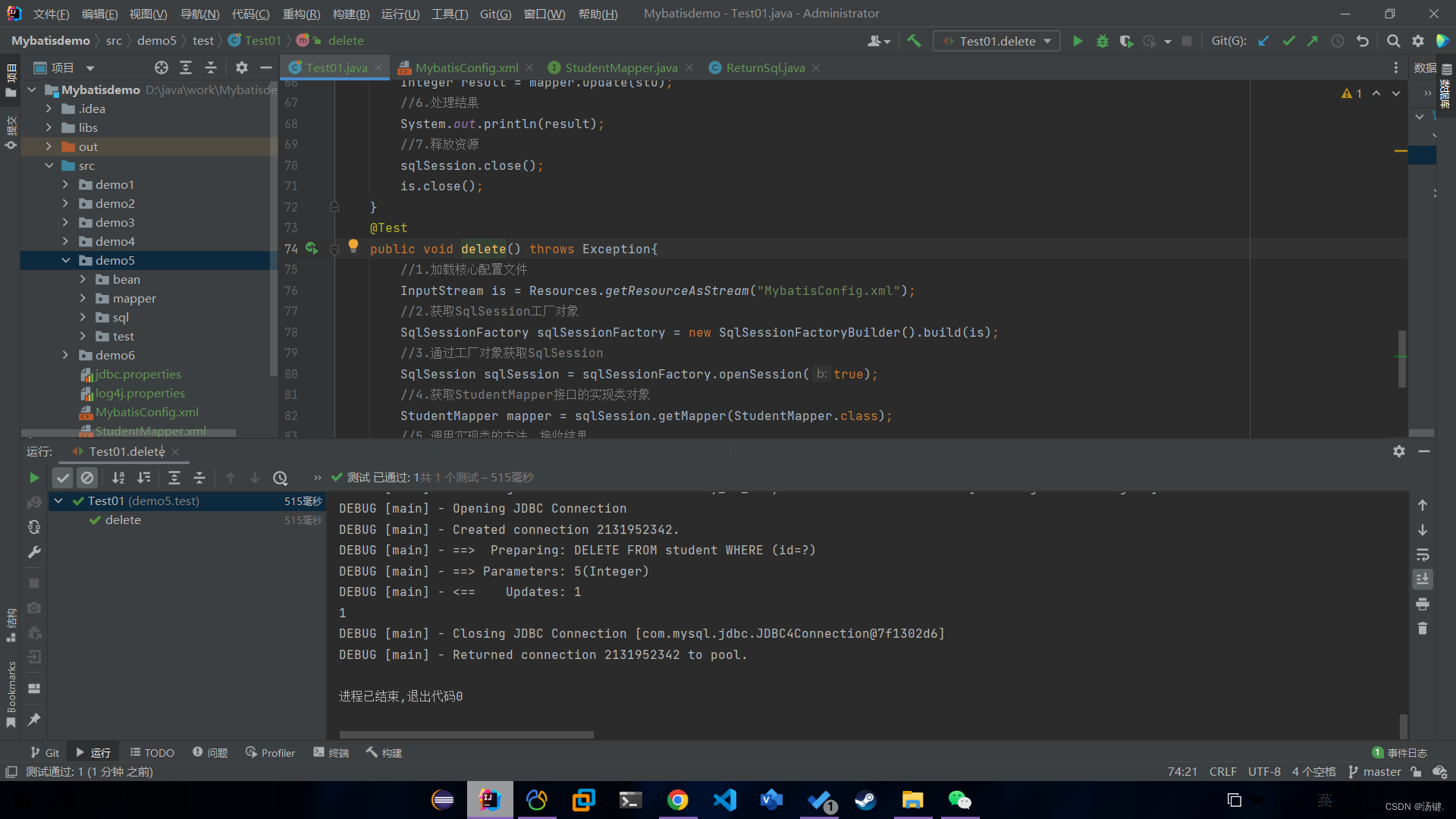The width and height of the screenshot is (1456, 819).
Task: Open the Profiler tool window
Action: click(x=271, y=752)
